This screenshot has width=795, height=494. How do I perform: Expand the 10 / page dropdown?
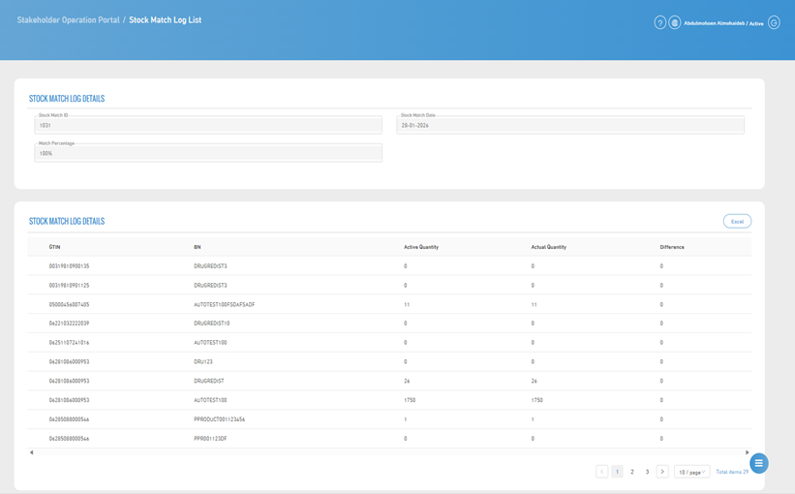pyautogui.click(x=692, y=471)
